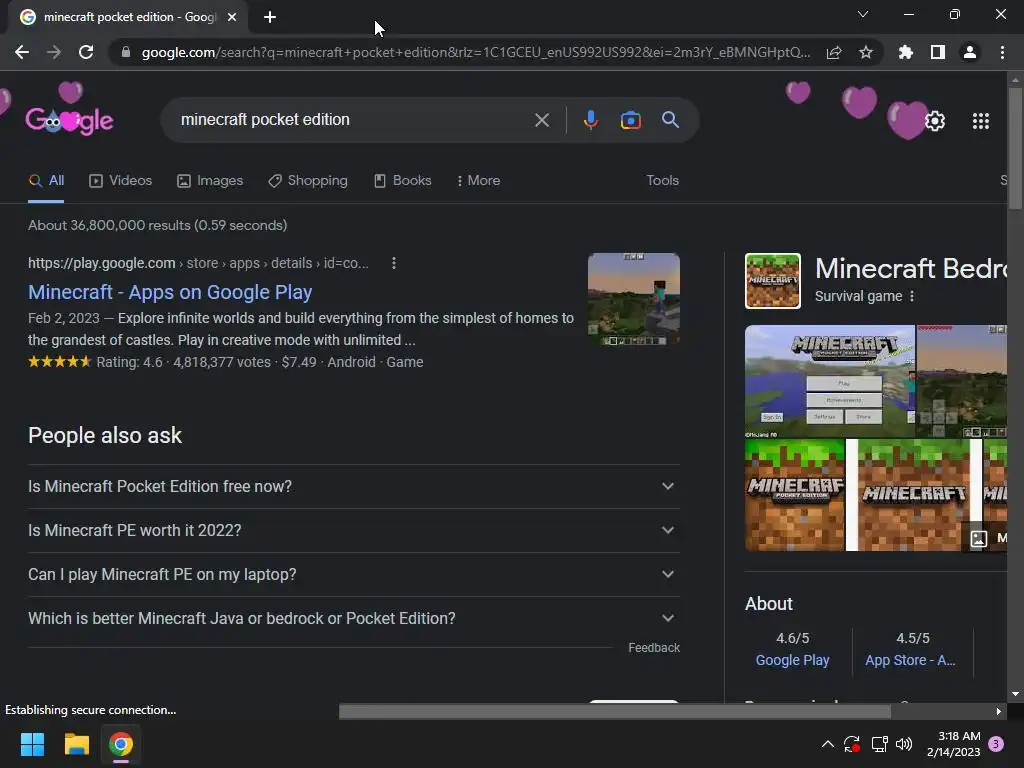Viewport: 1024px width, 768px height.
Task: Toggle Chrome side panel
Action: click(x=938, y=52)
